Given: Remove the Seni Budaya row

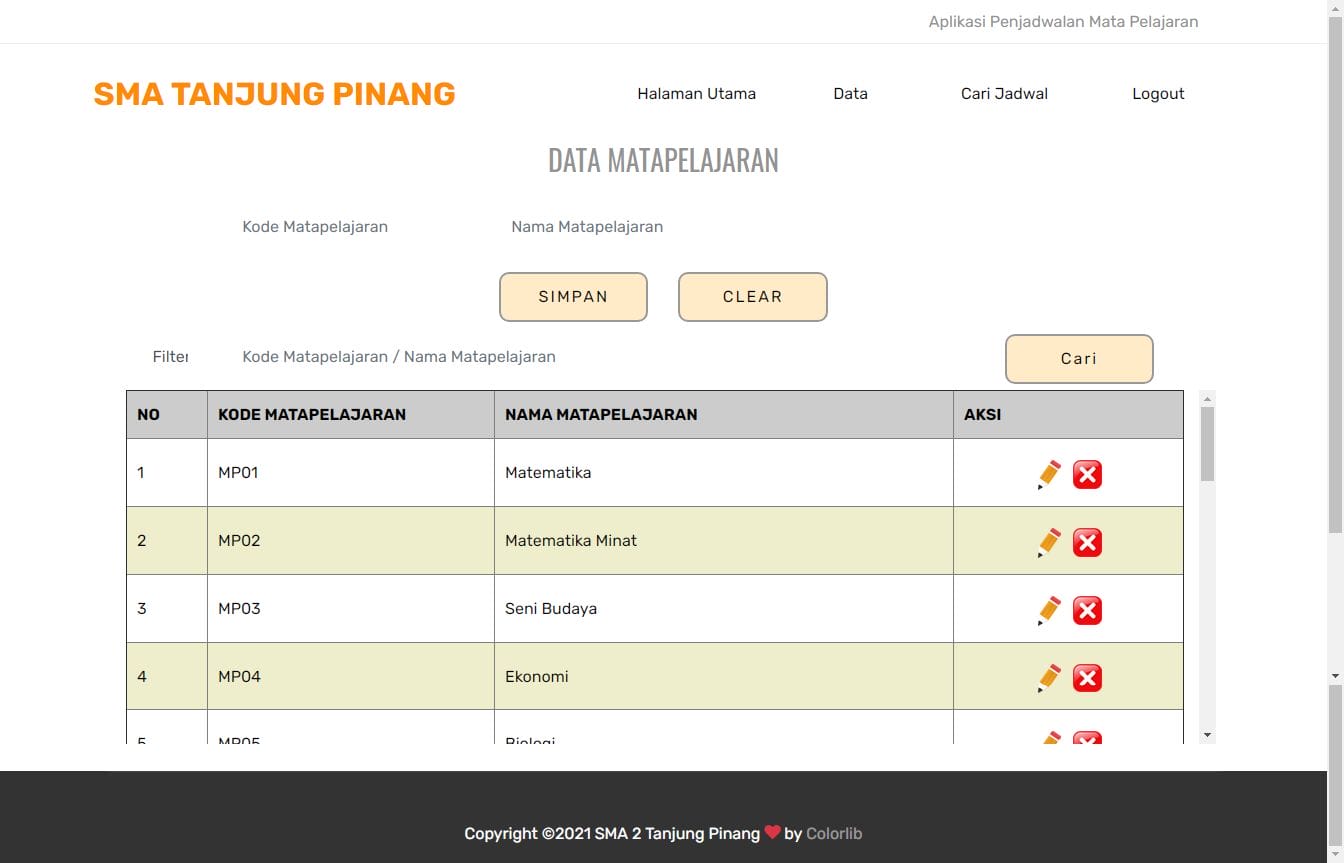Looking at the screenshot, I should [1087, 610].
